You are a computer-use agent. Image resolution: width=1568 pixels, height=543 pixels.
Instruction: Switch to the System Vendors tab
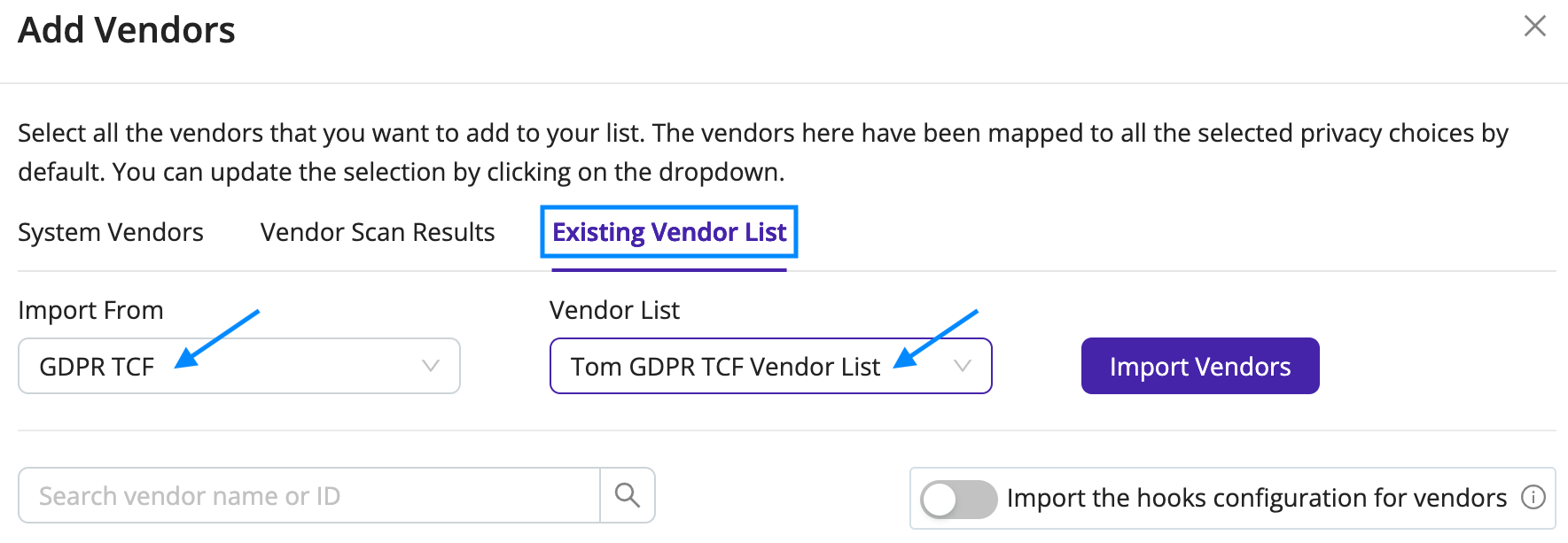[x=111, y=232]
